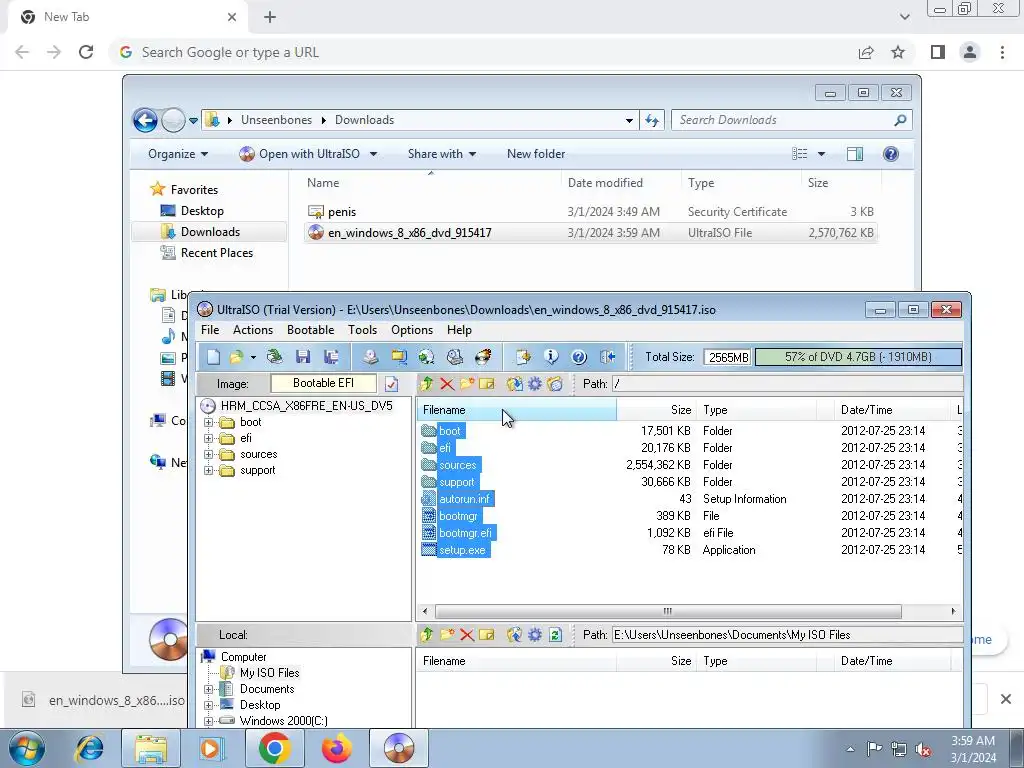1024x768 pixels.
Task: Click Open with UltraISO button in Explorer
Action: [x=300, y=153]
